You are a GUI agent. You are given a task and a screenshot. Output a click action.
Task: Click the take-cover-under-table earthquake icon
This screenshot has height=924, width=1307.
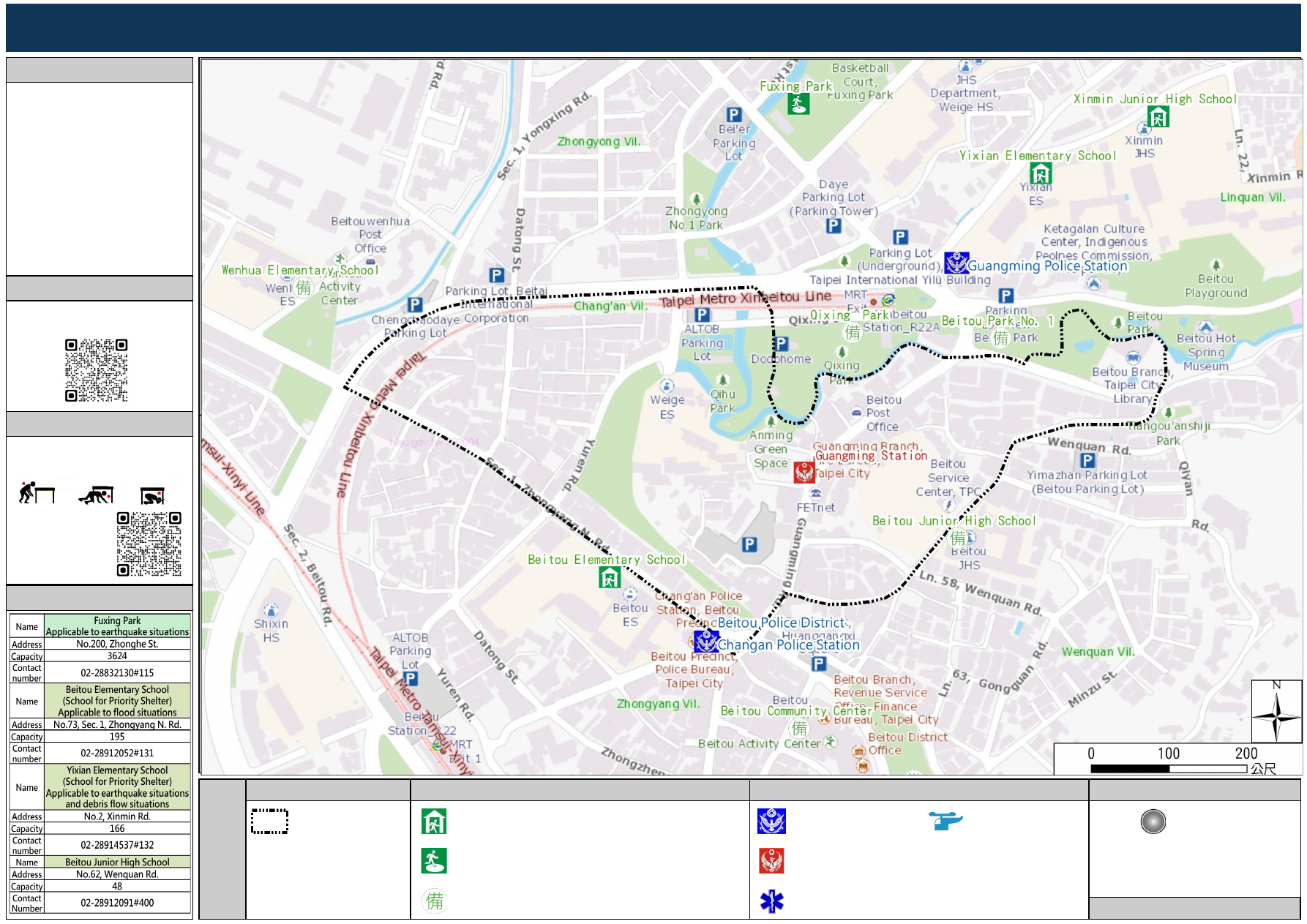click(96, 495)
